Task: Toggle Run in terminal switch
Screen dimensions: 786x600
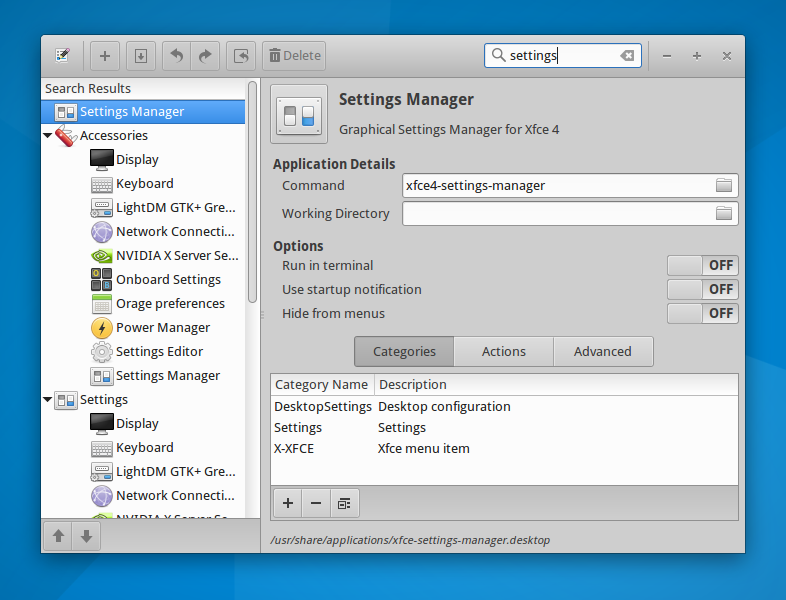Action: click(x=703, y=266)
